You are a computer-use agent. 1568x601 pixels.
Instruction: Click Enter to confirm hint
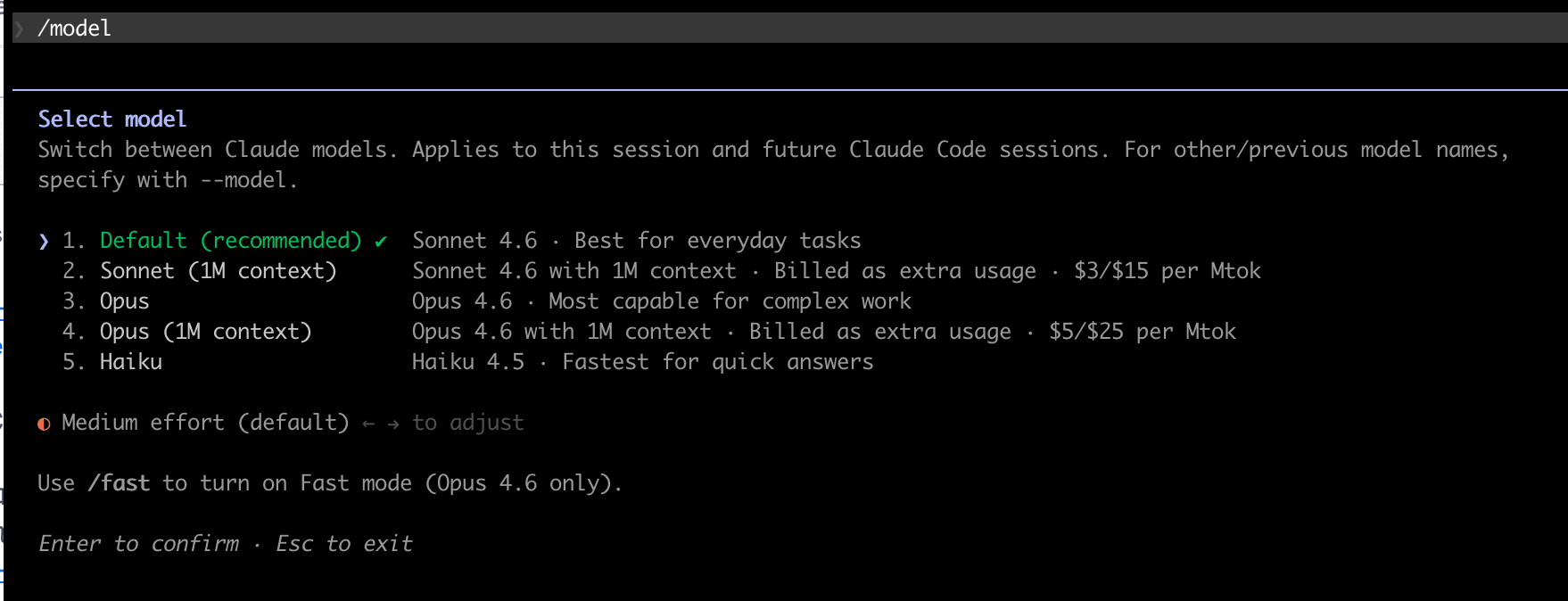139,544
